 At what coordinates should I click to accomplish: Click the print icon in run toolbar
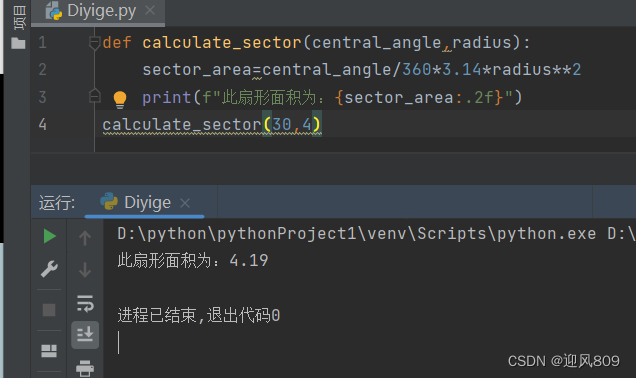[85, 368]
